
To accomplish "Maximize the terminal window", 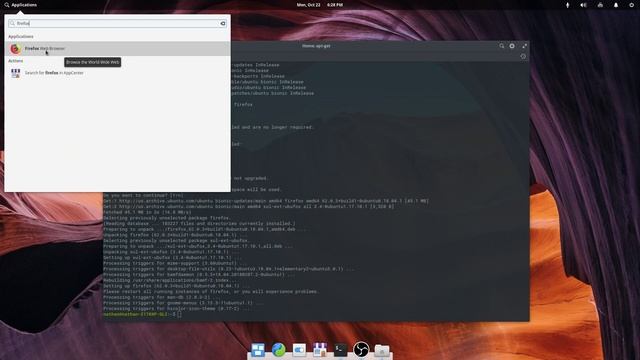I will click(x=524, y=46).
